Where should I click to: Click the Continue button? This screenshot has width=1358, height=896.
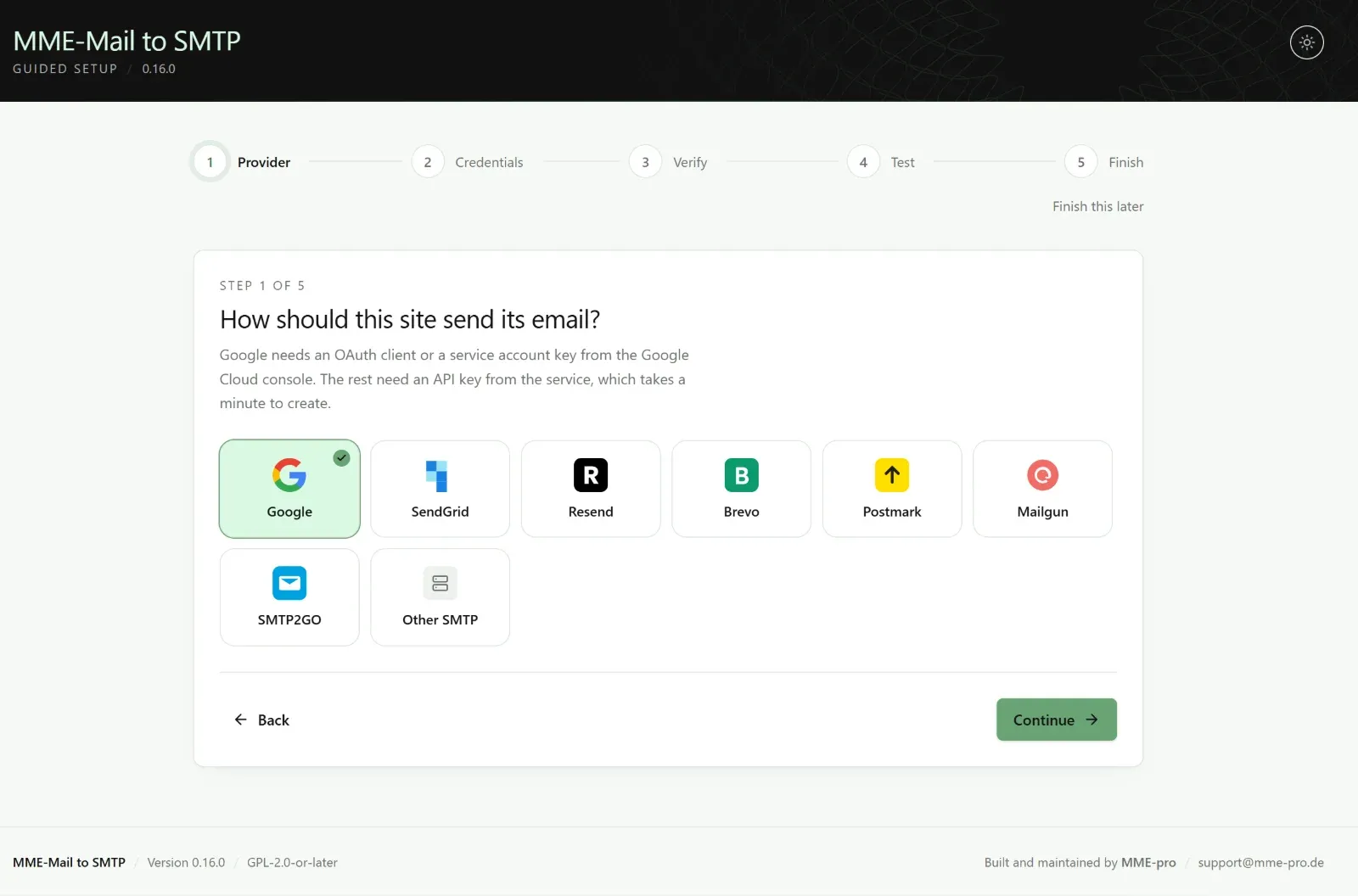[1057, 720]
